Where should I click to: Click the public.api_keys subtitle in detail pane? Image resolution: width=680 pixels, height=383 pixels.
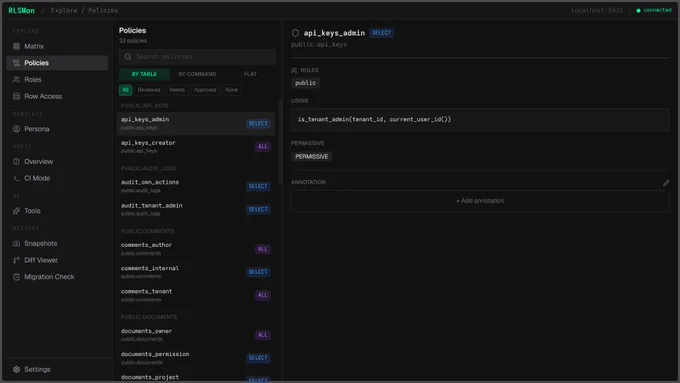pos(319,44)
